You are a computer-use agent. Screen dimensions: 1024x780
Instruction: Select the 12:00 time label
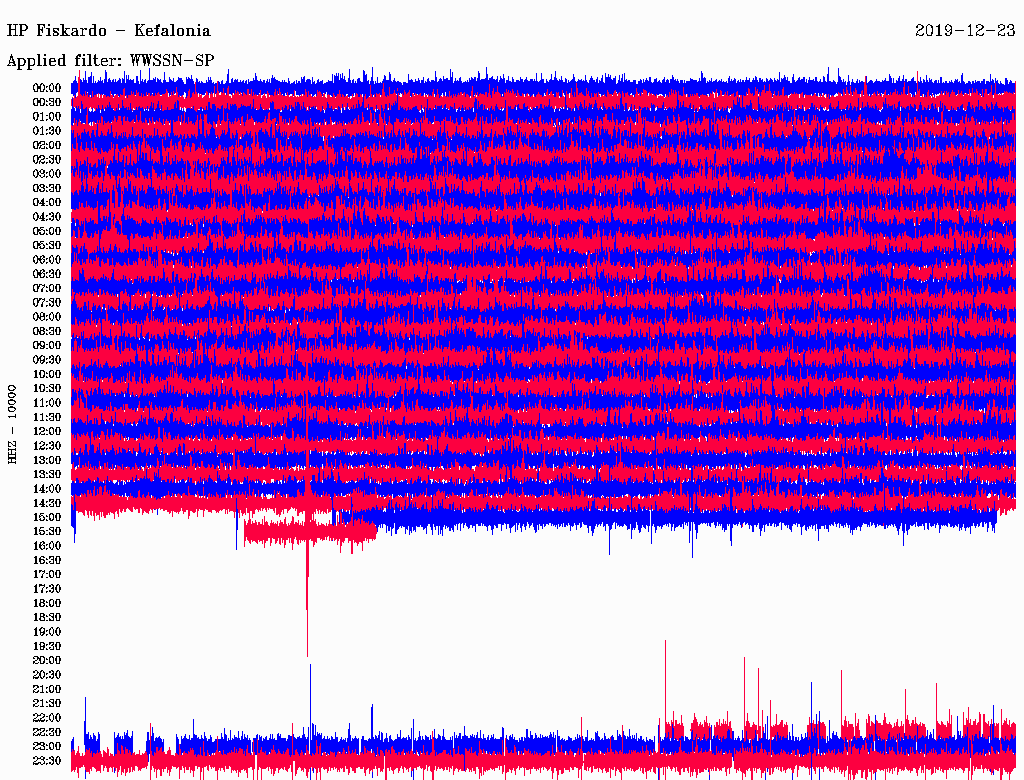(x=47, y=432)
